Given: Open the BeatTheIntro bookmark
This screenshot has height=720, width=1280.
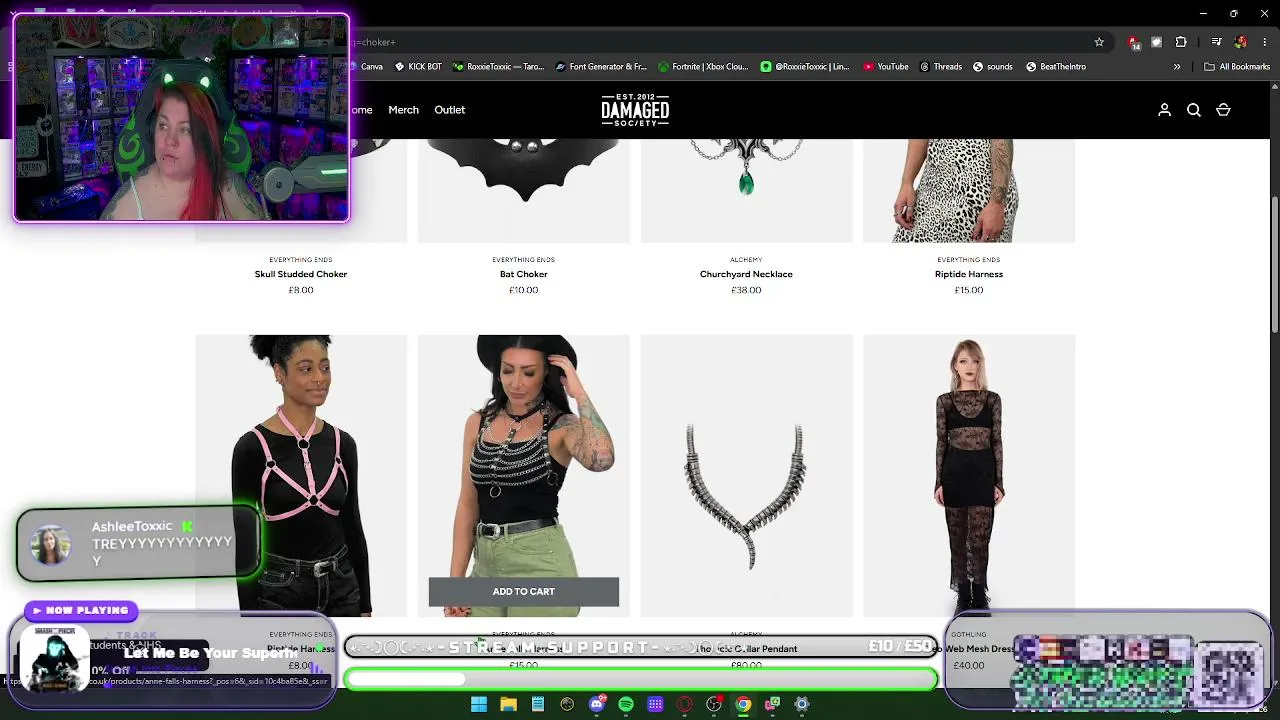Looking at the screenshot, I should [1056, 67].
